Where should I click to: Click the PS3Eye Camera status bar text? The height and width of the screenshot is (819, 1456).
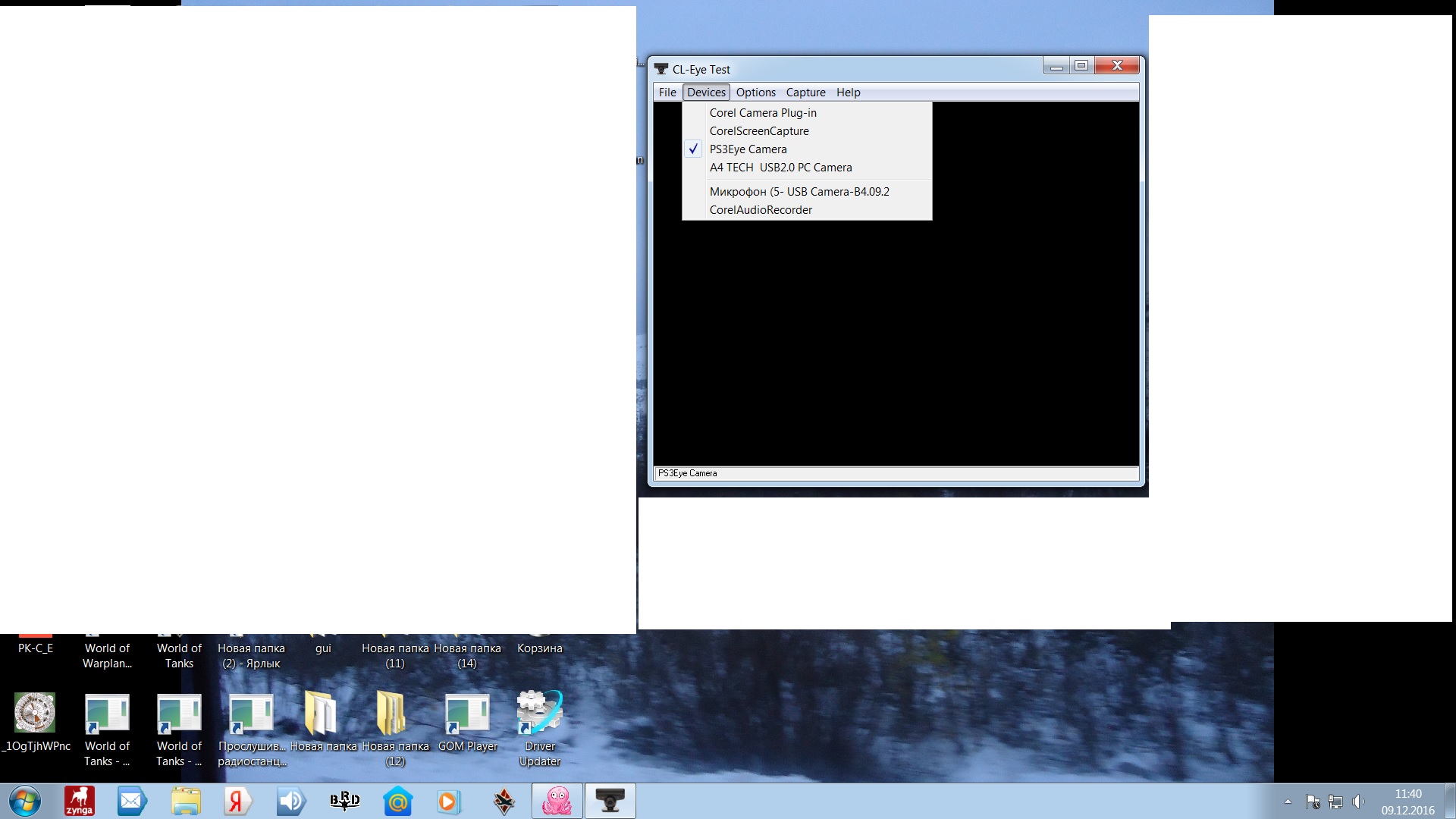pos(687,473)
